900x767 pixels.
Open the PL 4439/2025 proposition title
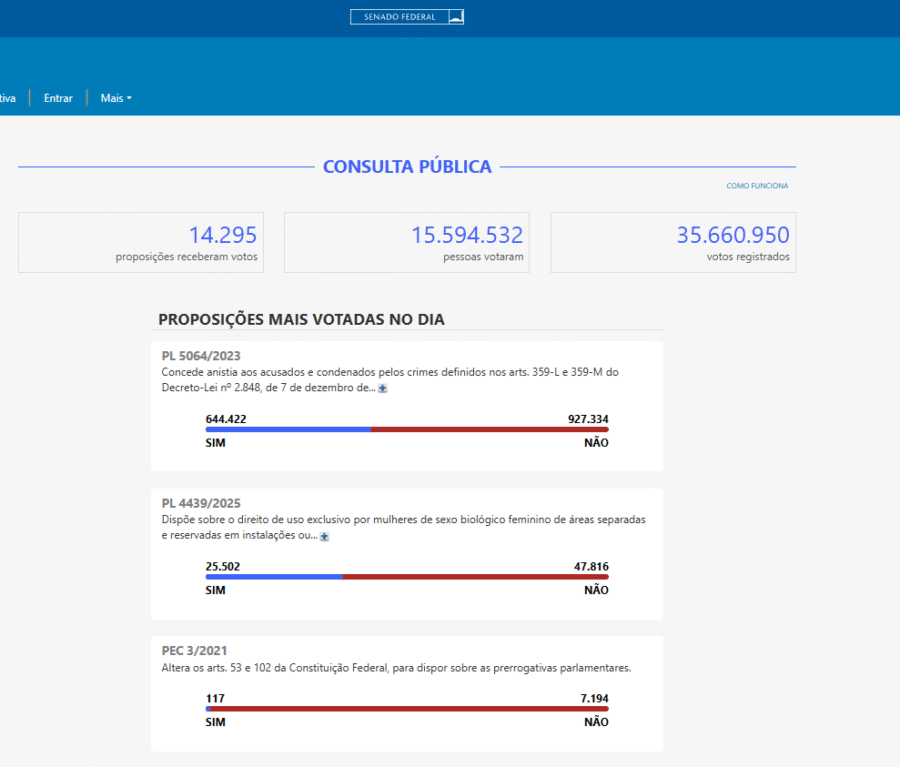coord(201,503)
